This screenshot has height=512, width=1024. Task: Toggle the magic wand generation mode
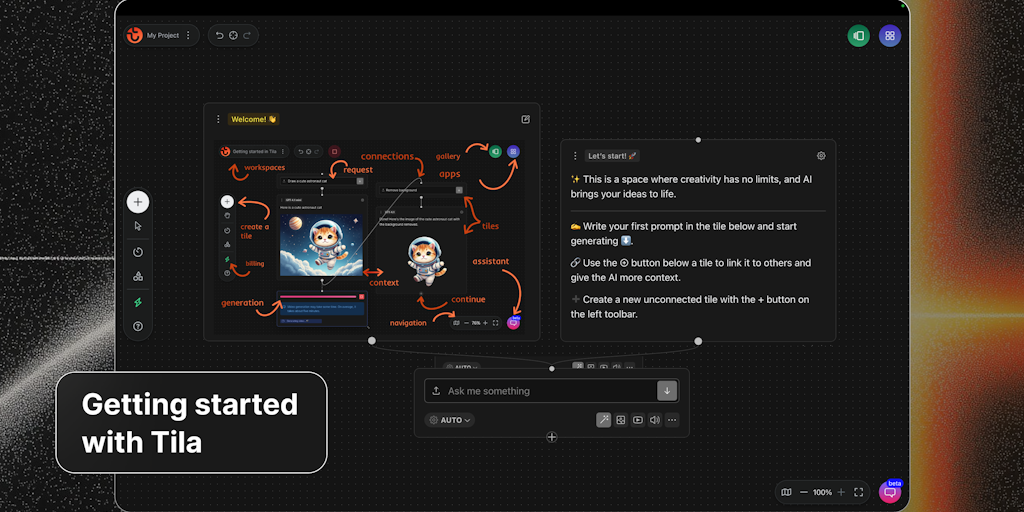pyautogui.click(x=603, y=420)
